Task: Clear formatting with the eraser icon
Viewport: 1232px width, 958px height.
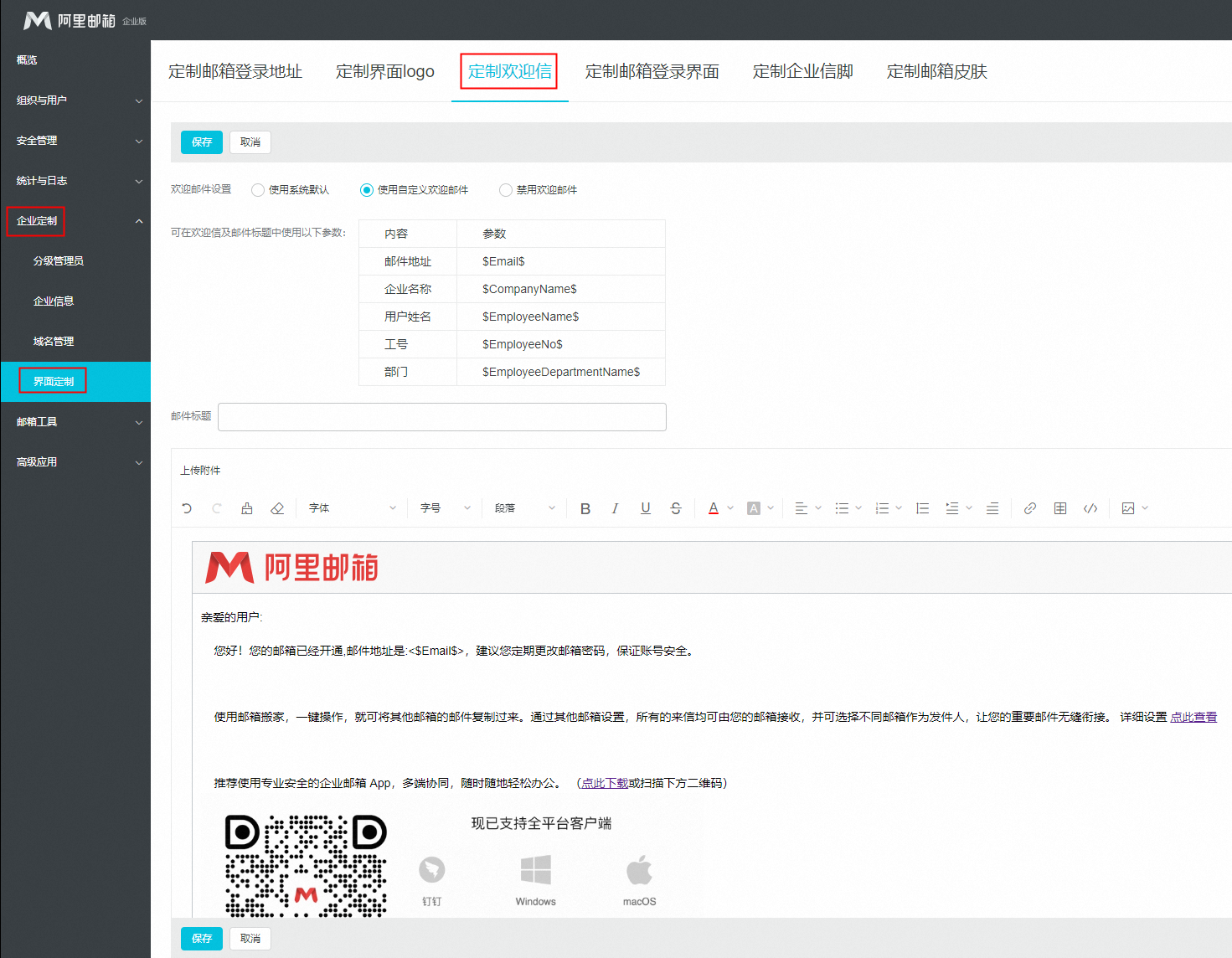Action: click(277, 507)
